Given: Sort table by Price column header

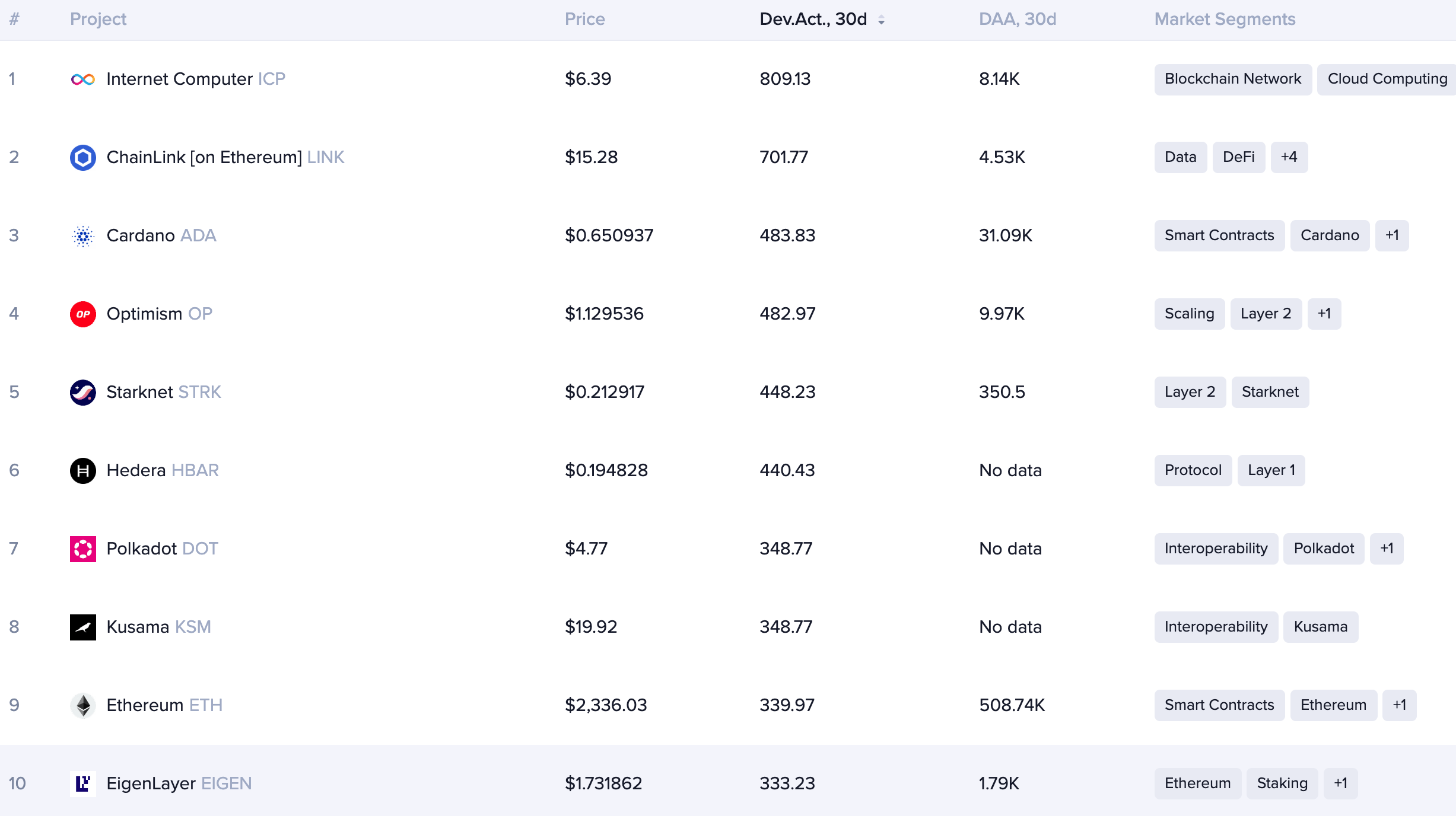Looking at the screenshot, I should (584, 19).
